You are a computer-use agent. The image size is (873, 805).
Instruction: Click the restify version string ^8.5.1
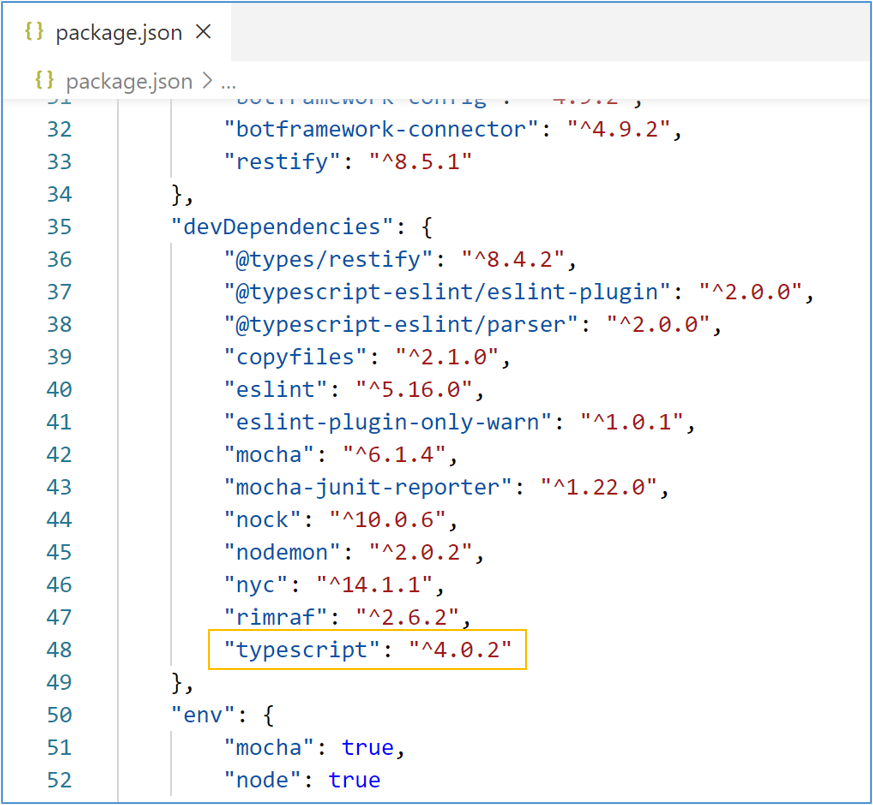(x=420, y=161)
